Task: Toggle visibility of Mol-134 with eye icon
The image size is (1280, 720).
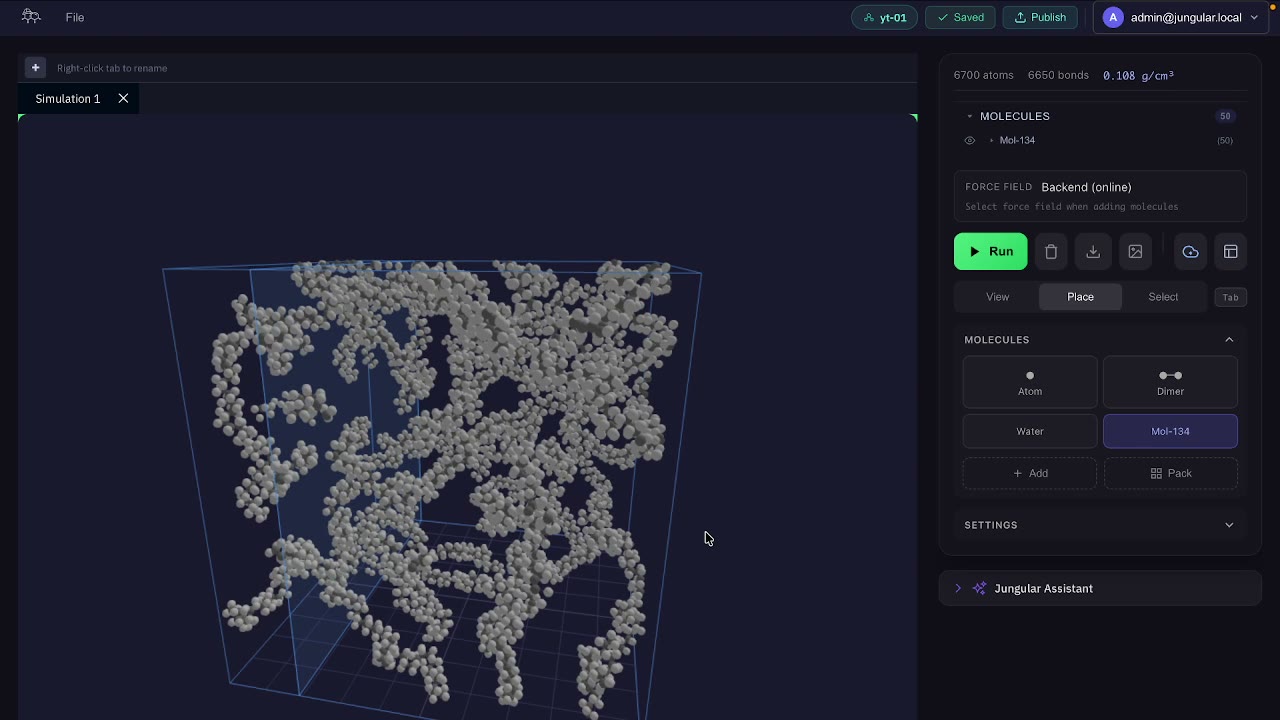Action: 969,140
